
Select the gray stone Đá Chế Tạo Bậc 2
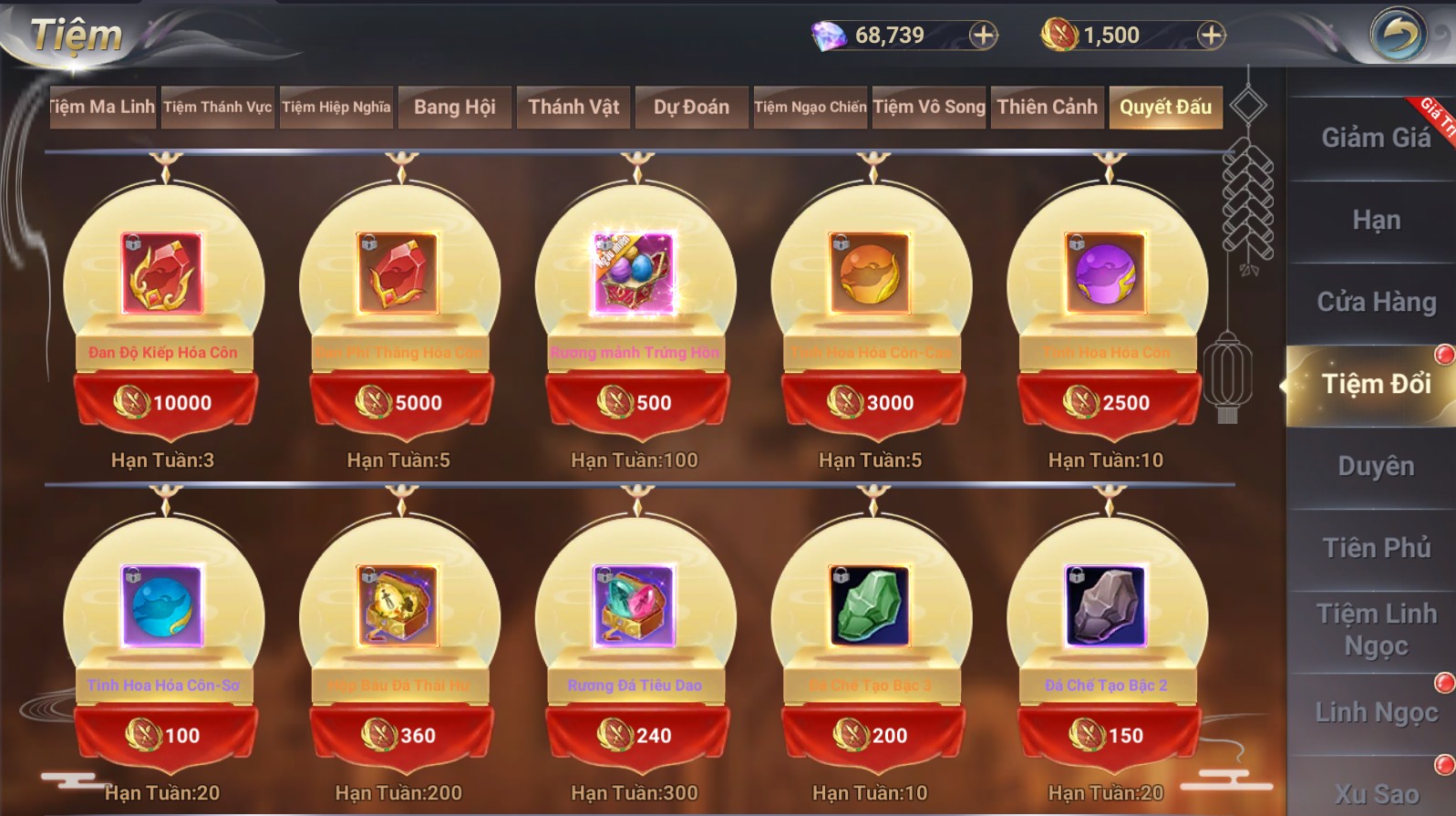tap(1106, 606)
